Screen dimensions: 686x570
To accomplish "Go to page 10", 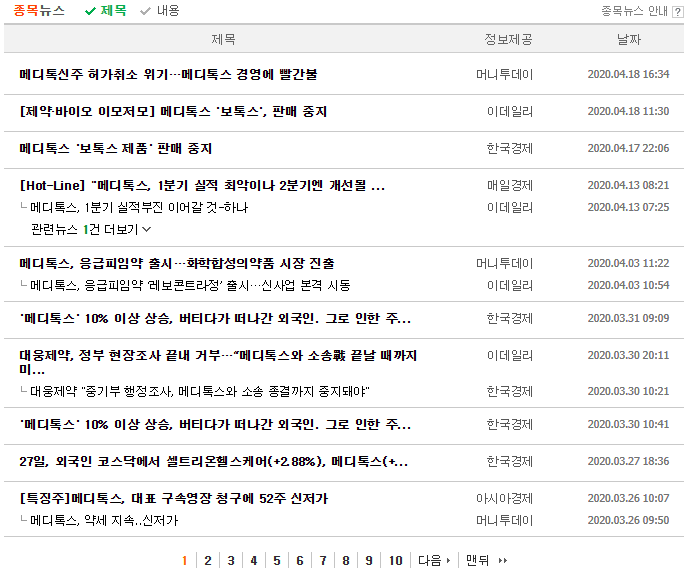I will [x=396, y=560].
